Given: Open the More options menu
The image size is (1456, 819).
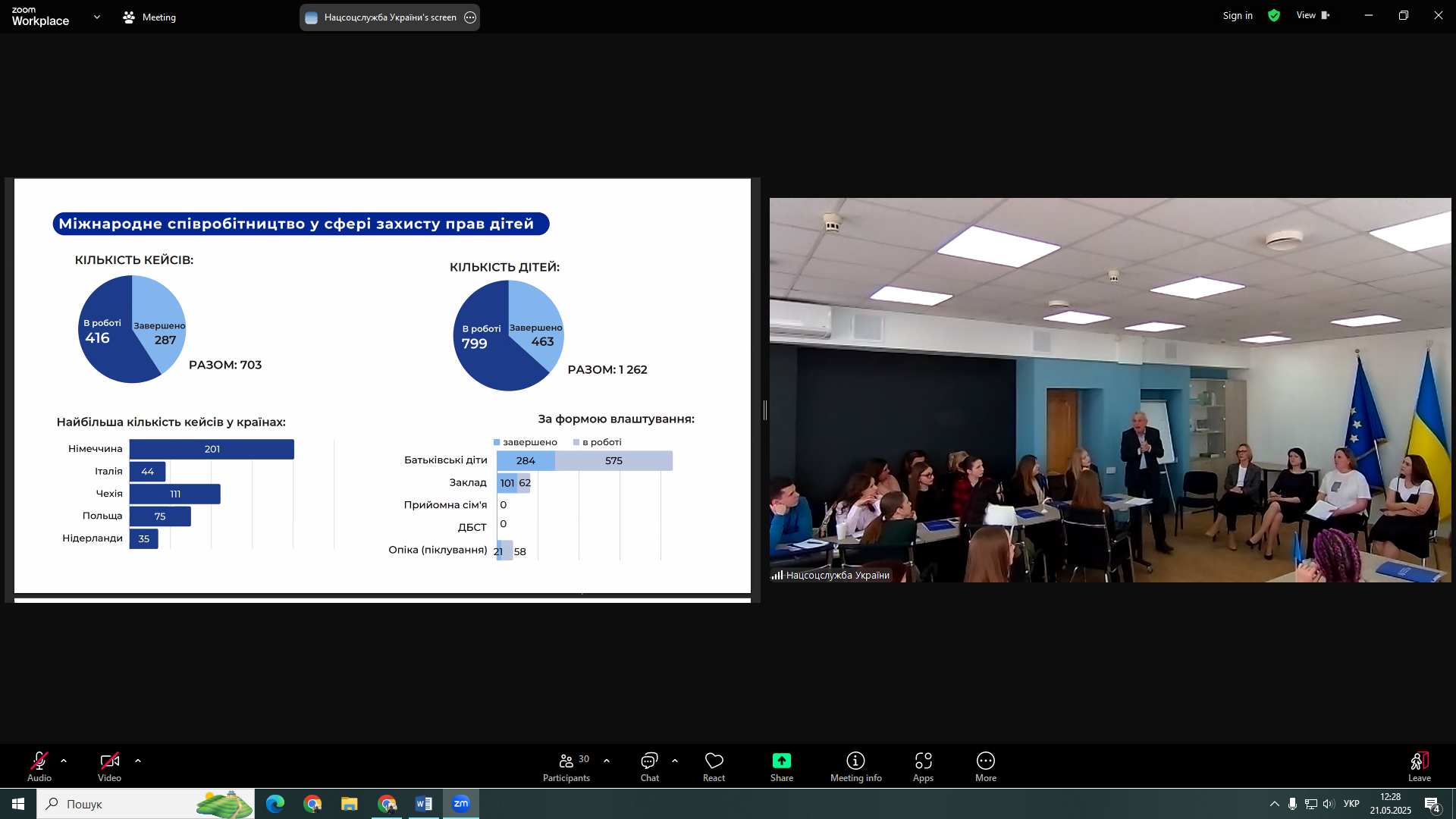Looking at the screenshot, I should pos(985,766).
